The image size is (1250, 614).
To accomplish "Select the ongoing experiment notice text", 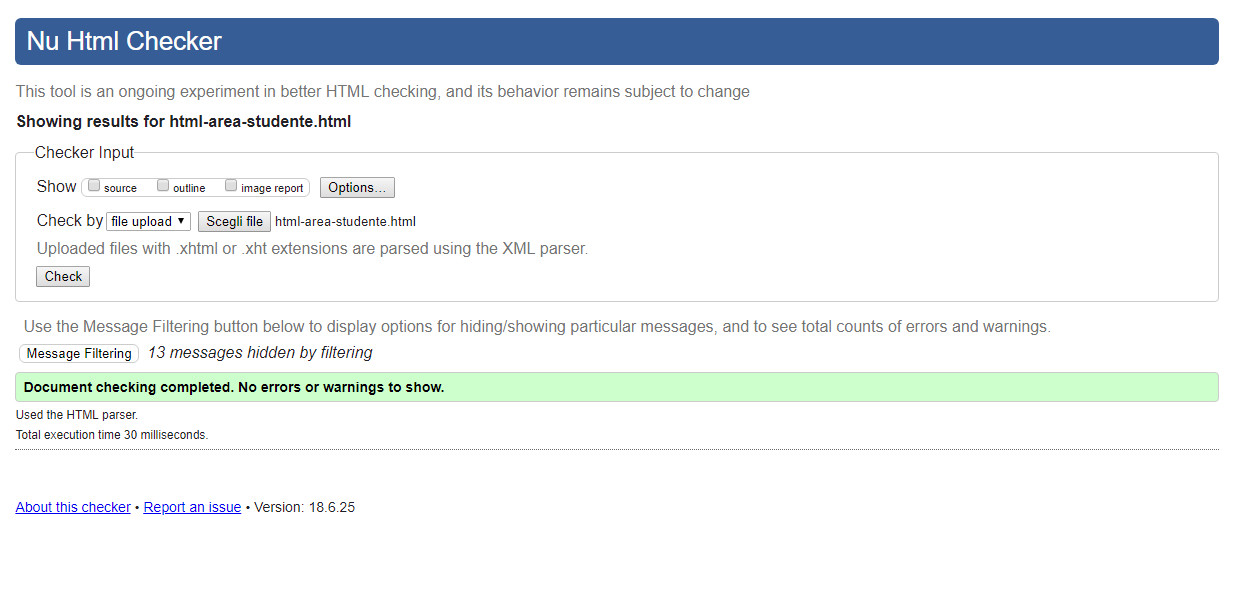I will (383, 91).
